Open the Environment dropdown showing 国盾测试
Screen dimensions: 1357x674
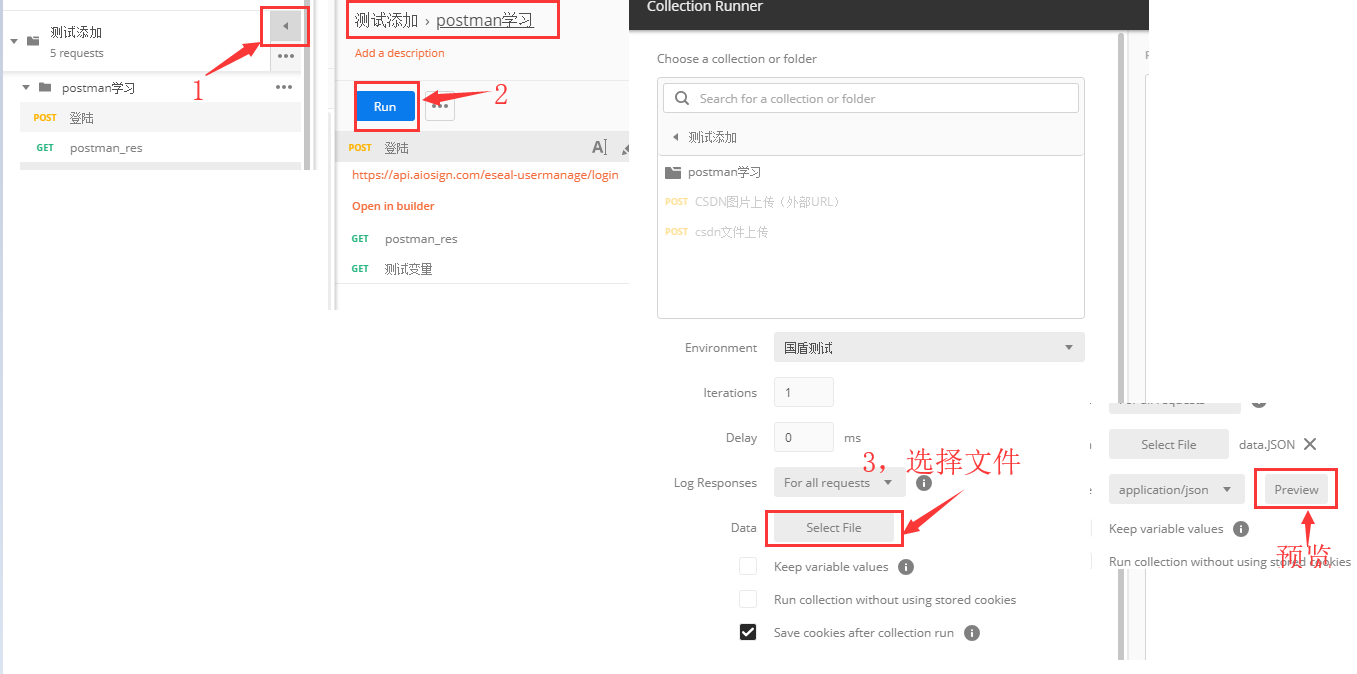pos(928,347)
